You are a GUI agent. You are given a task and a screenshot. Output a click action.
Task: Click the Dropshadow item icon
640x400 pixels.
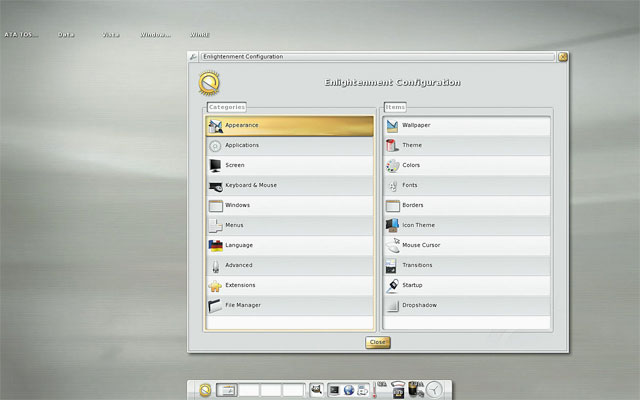[x=392, y=306]
